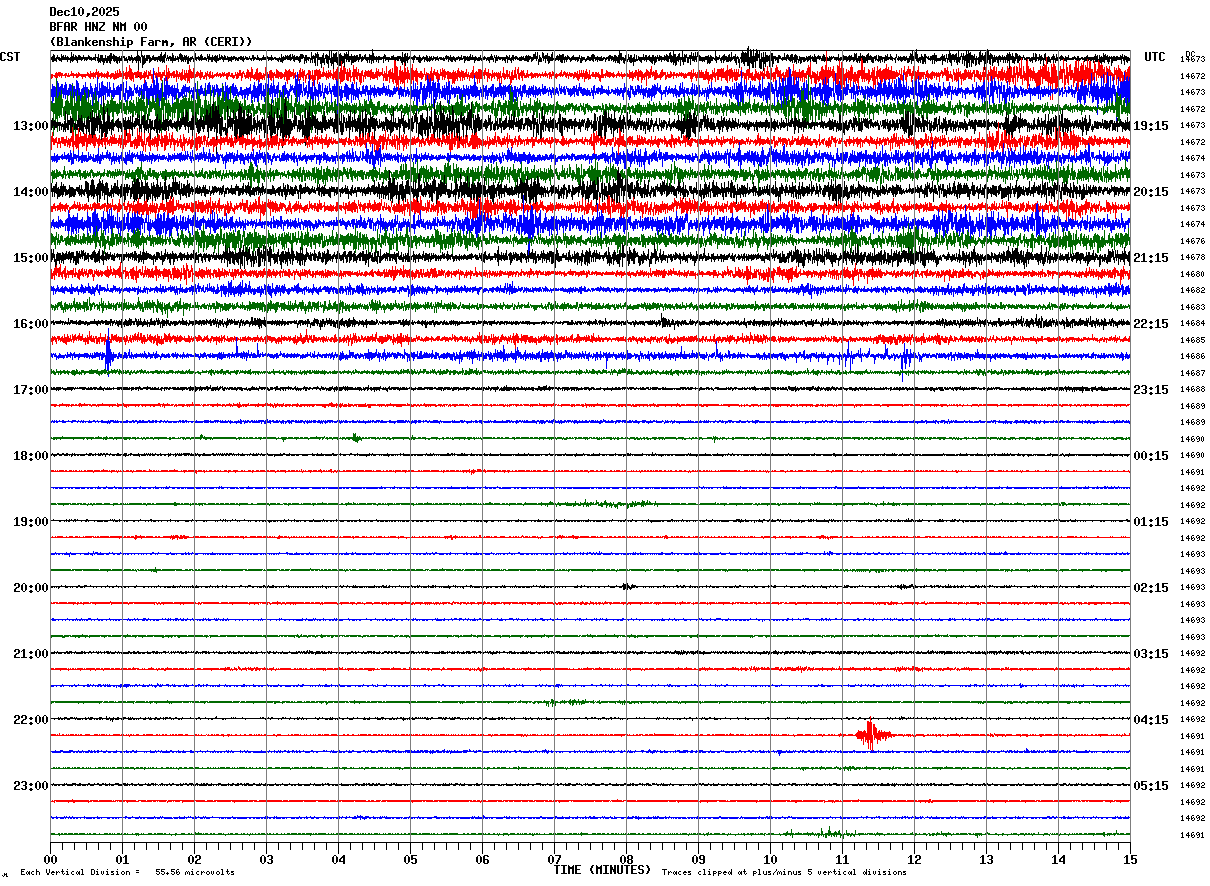Click the DC offset value 14688

(x=1192, y=389)
